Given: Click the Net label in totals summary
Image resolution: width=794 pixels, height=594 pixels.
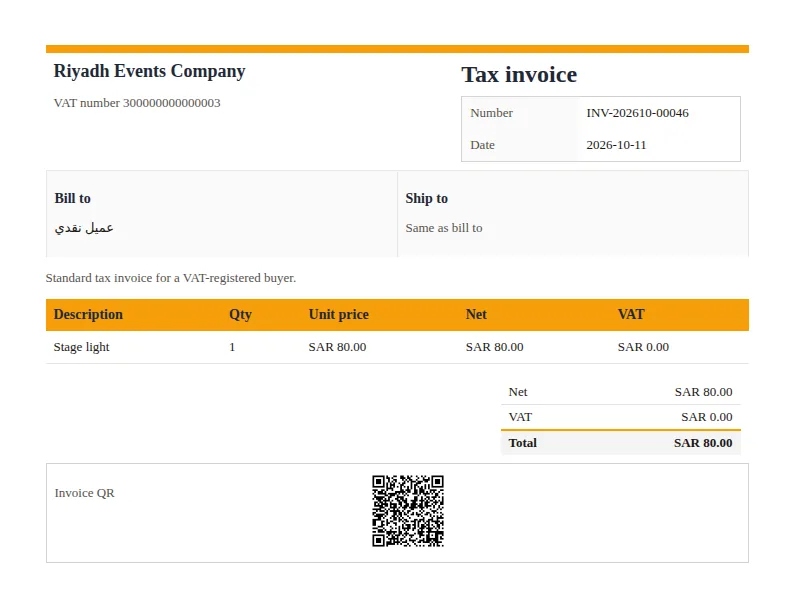Looking at the screenshot, I should [518, 392].
